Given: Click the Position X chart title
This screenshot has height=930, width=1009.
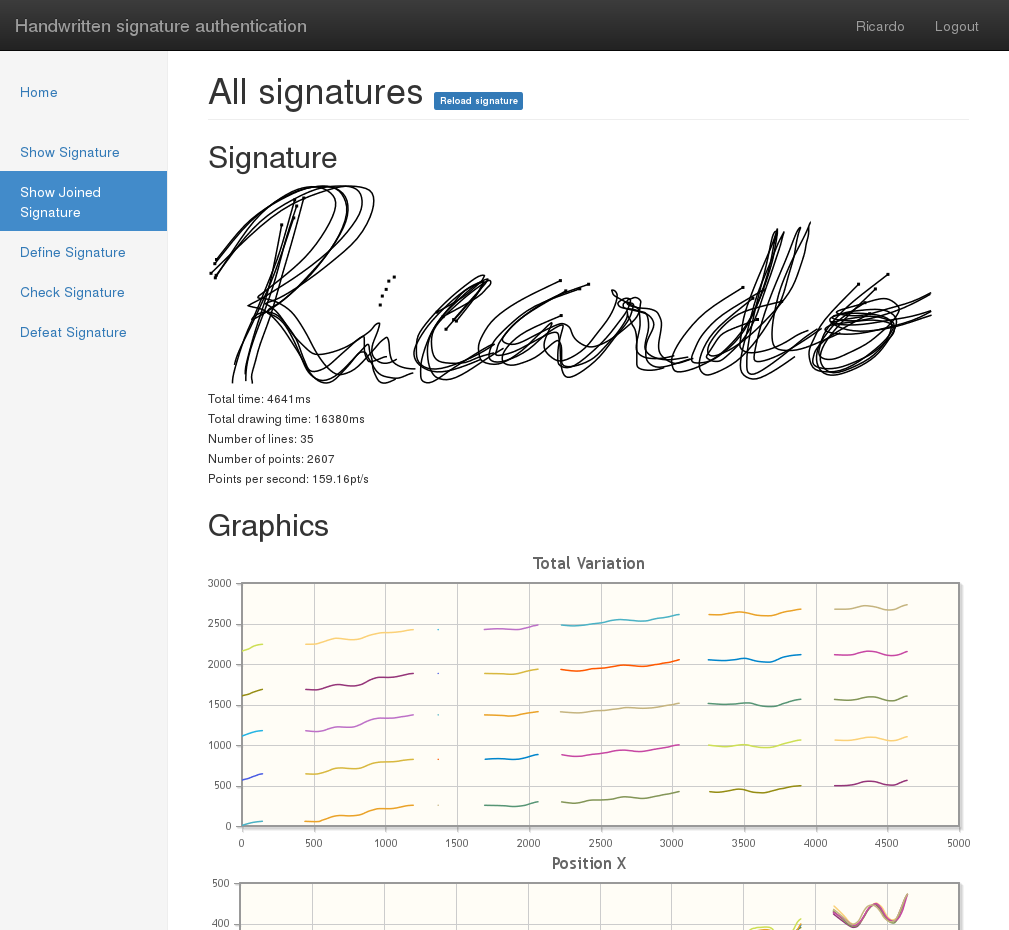Looking at the screenshot, I should pyautogui.click(x=589, y=863).
